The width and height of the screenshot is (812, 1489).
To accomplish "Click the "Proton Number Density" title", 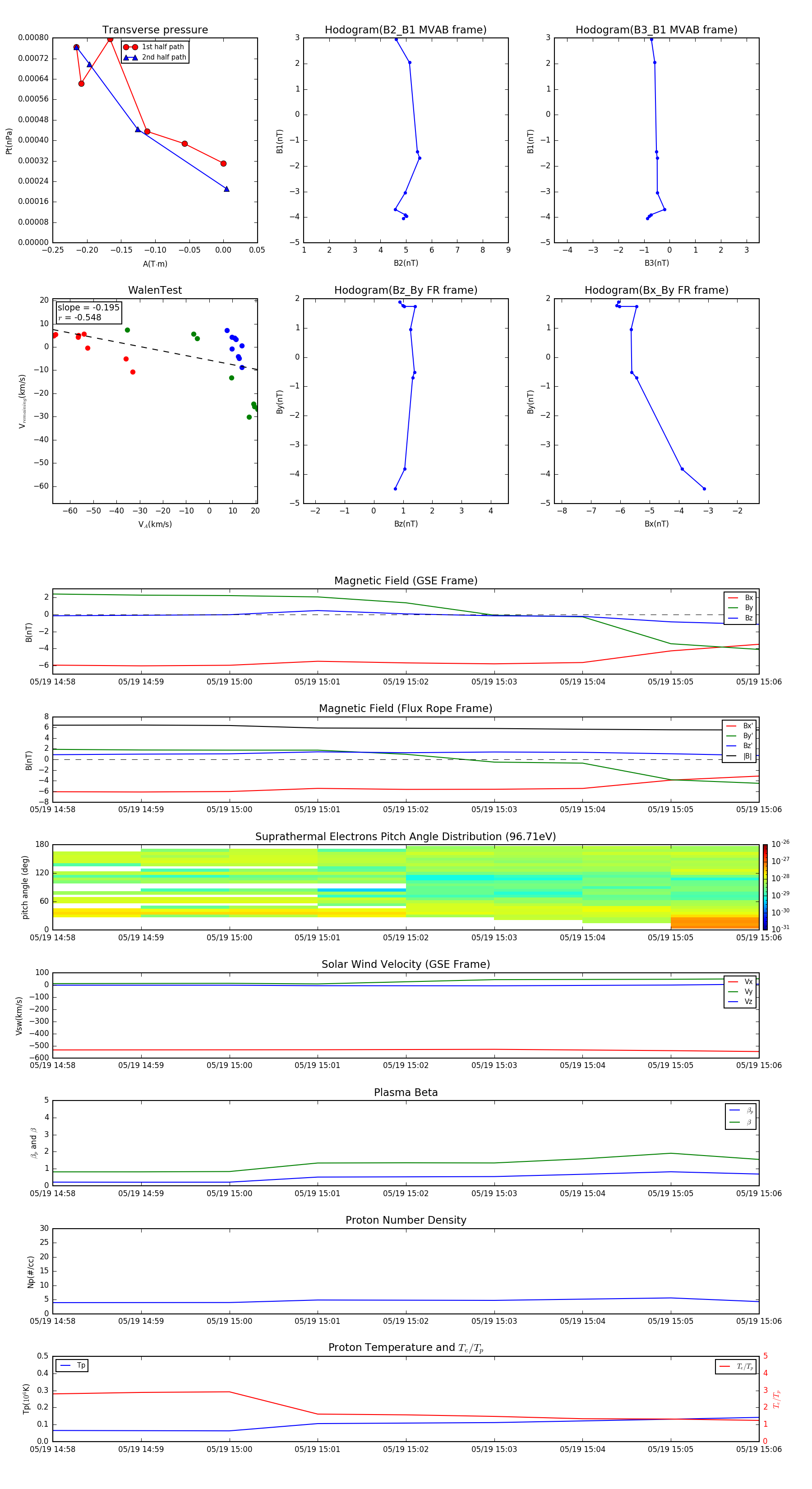I will 406,1220.
